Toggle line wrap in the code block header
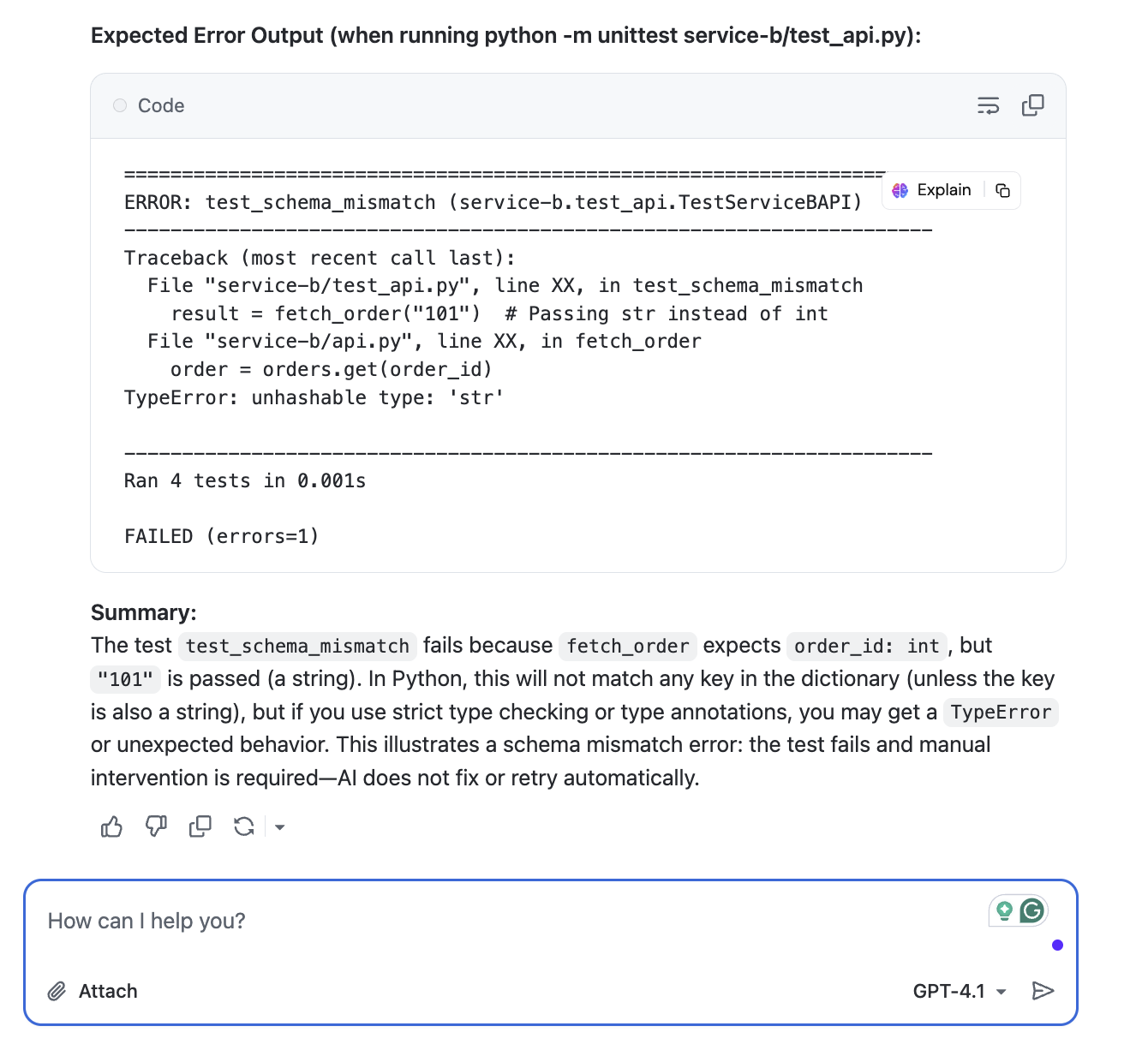The height and width of the screenshot is (1038, 1148). 988,105
